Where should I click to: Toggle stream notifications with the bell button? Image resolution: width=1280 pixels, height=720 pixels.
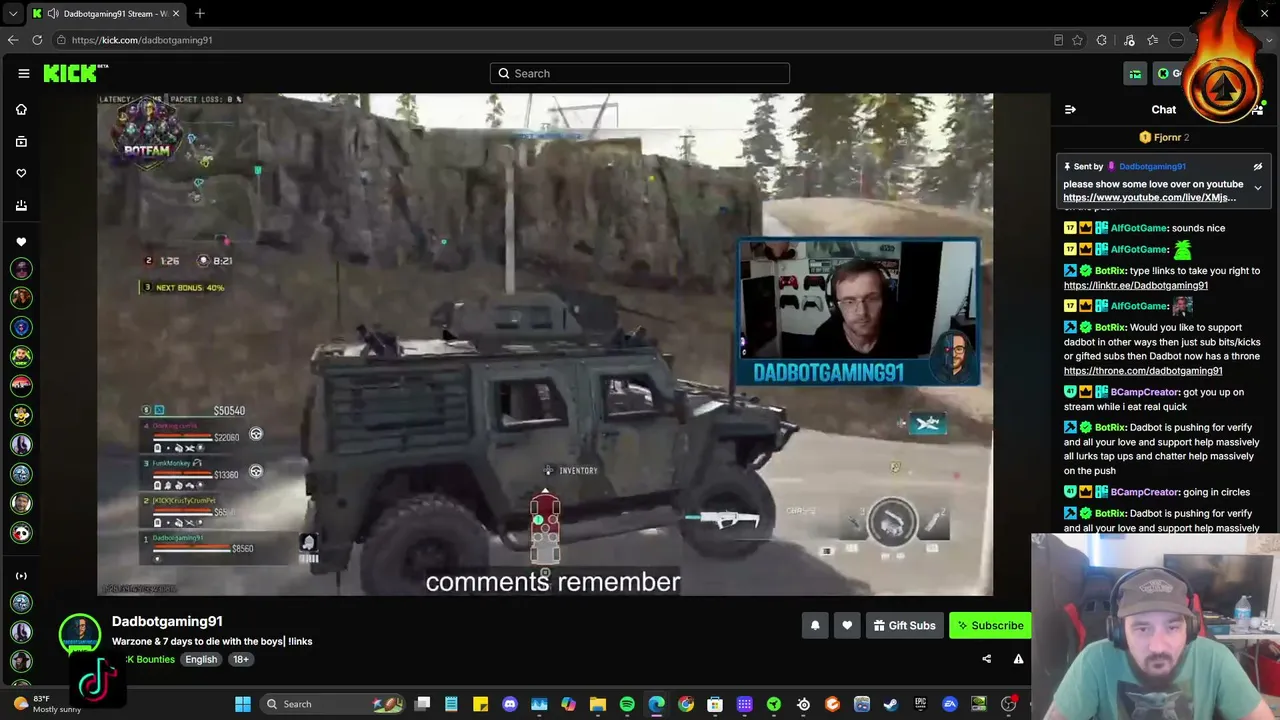pyautogui.click(x=815, y=625)
